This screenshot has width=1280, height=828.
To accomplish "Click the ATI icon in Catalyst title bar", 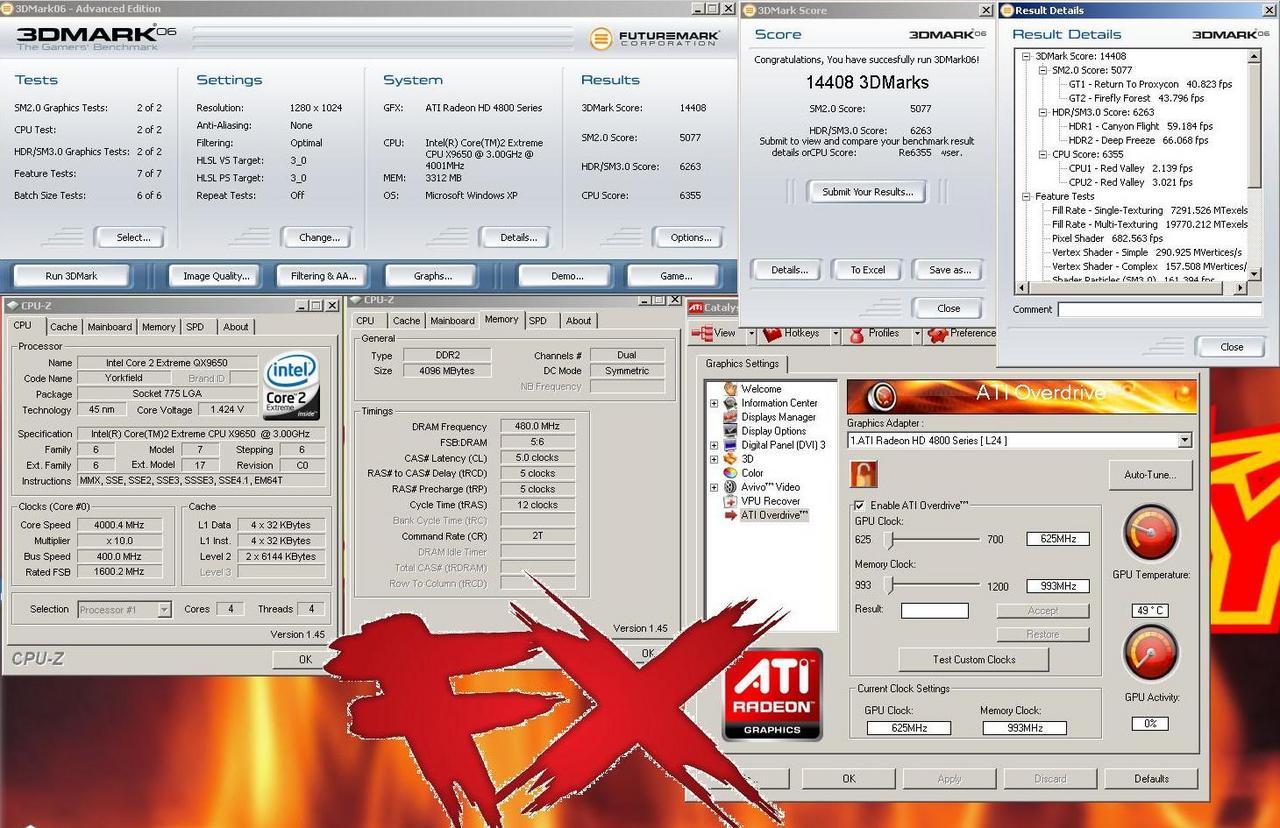I will pos(695,307).
